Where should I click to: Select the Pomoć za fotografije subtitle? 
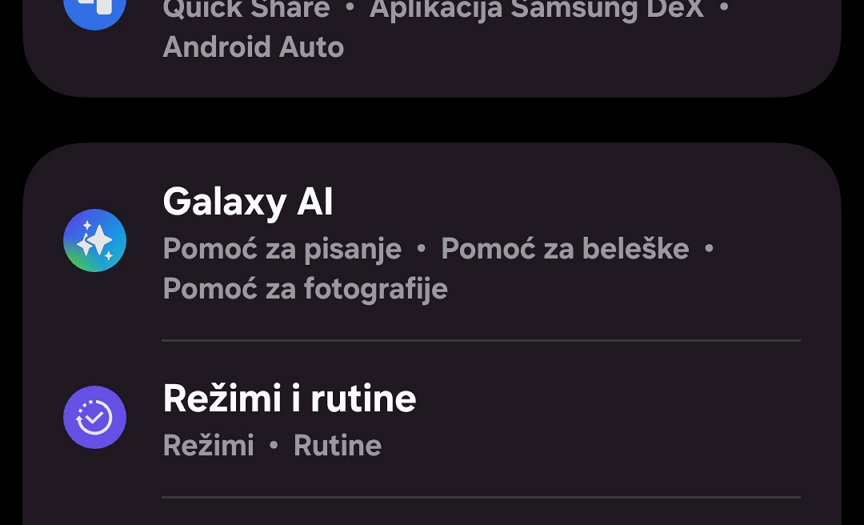[305, 289]
